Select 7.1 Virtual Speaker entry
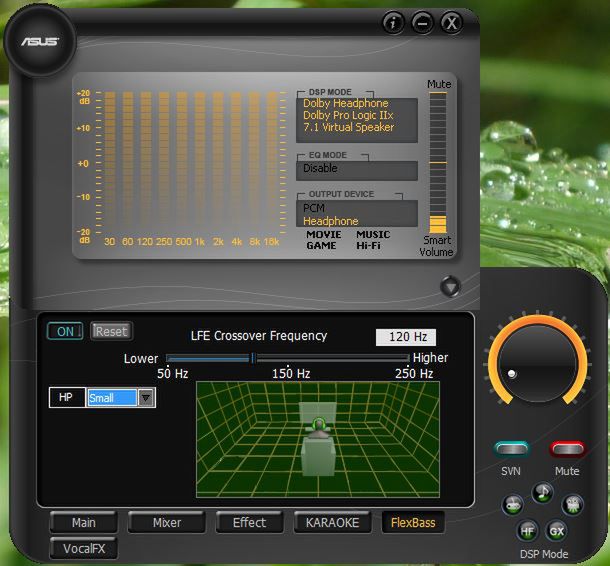This screenshot has height=566, width=610. pos(349,127)
